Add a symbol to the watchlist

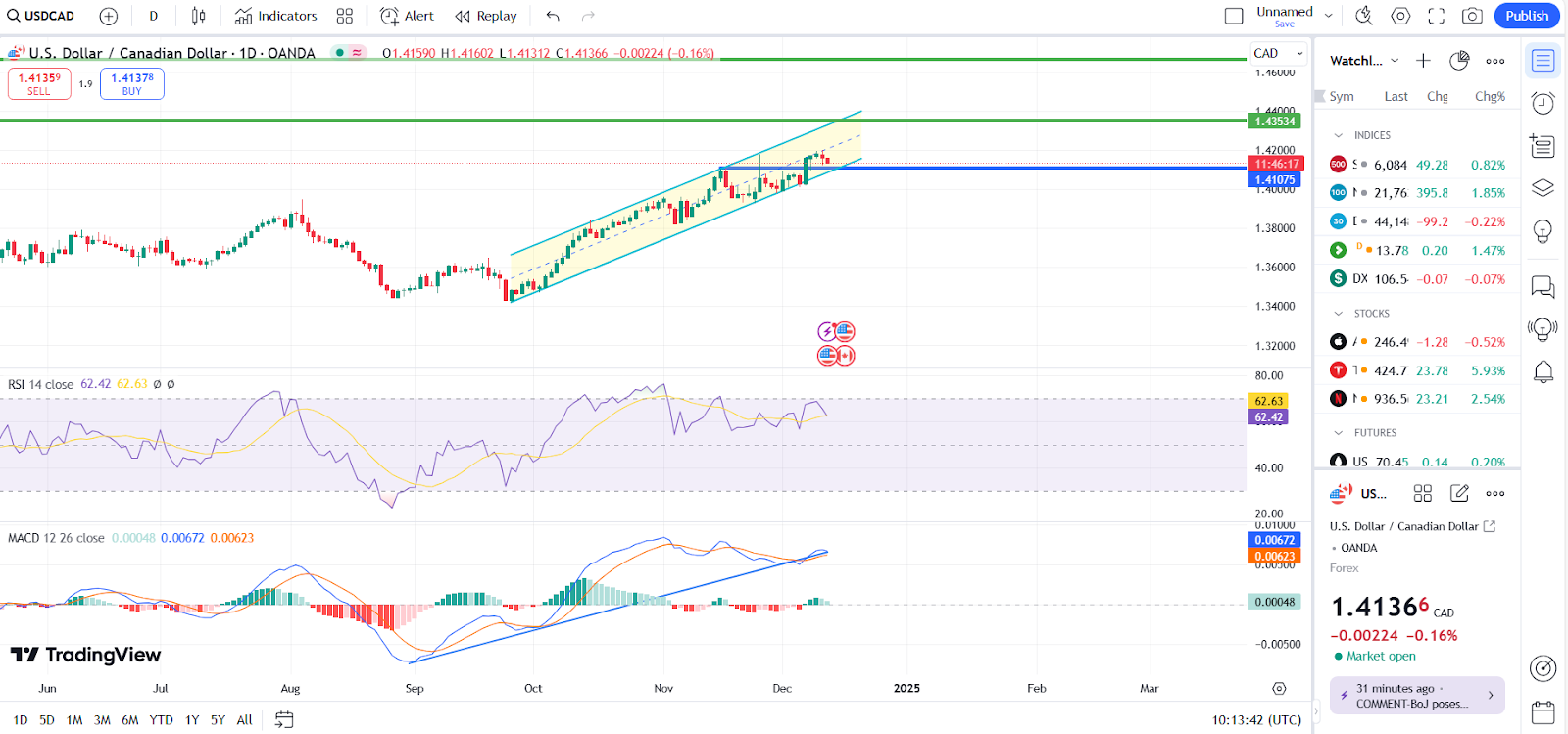point(1423,61)
